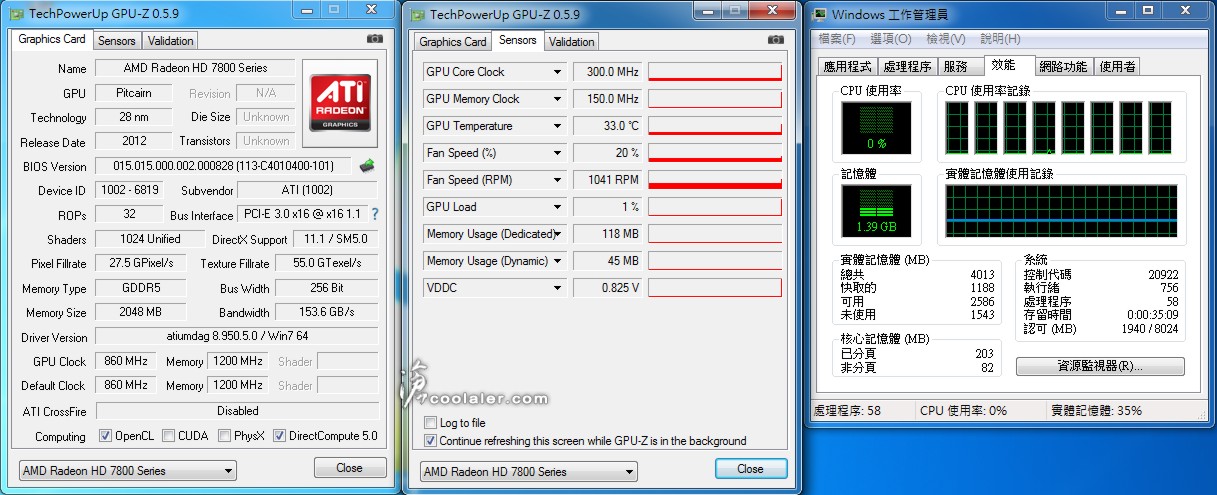The height and width of the screenshot is (495, 1217).
Task: Select the 處理程序 tab in Task Manager
Action: click(907, 67)
